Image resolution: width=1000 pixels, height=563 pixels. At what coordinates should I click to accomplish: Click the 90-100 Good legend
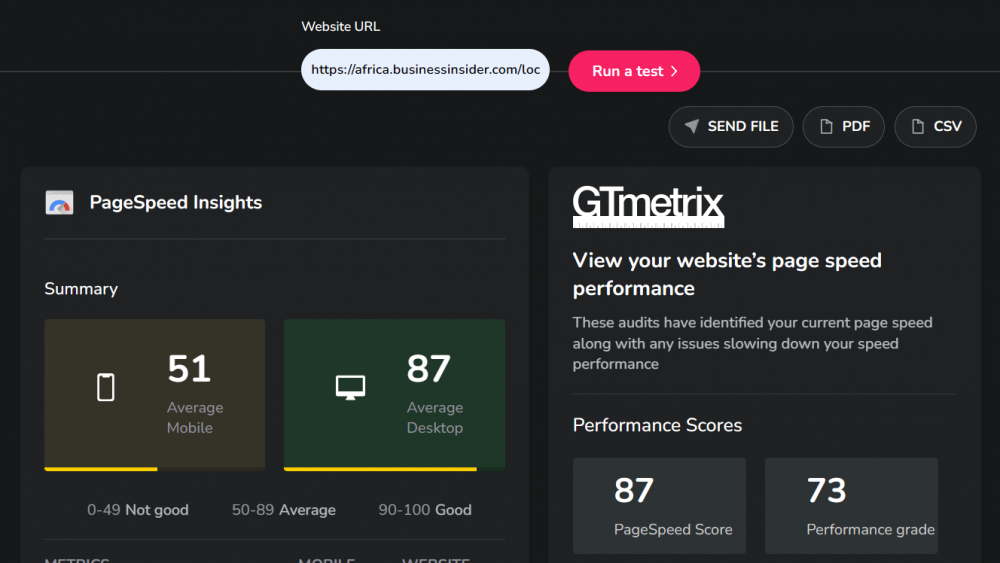(x=425, y=510)
